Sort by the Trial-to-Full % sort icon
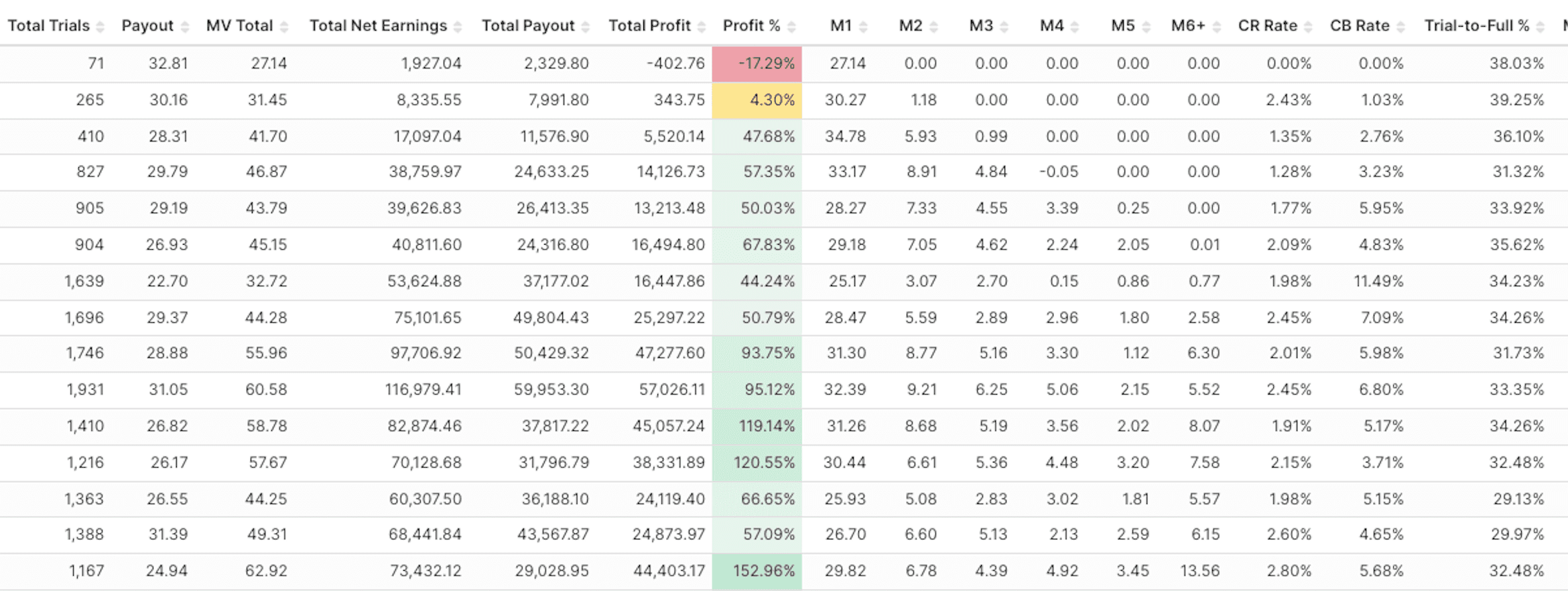This screenshot has width=1568, height=591. pyautogui.click(x=1541, y=27)
